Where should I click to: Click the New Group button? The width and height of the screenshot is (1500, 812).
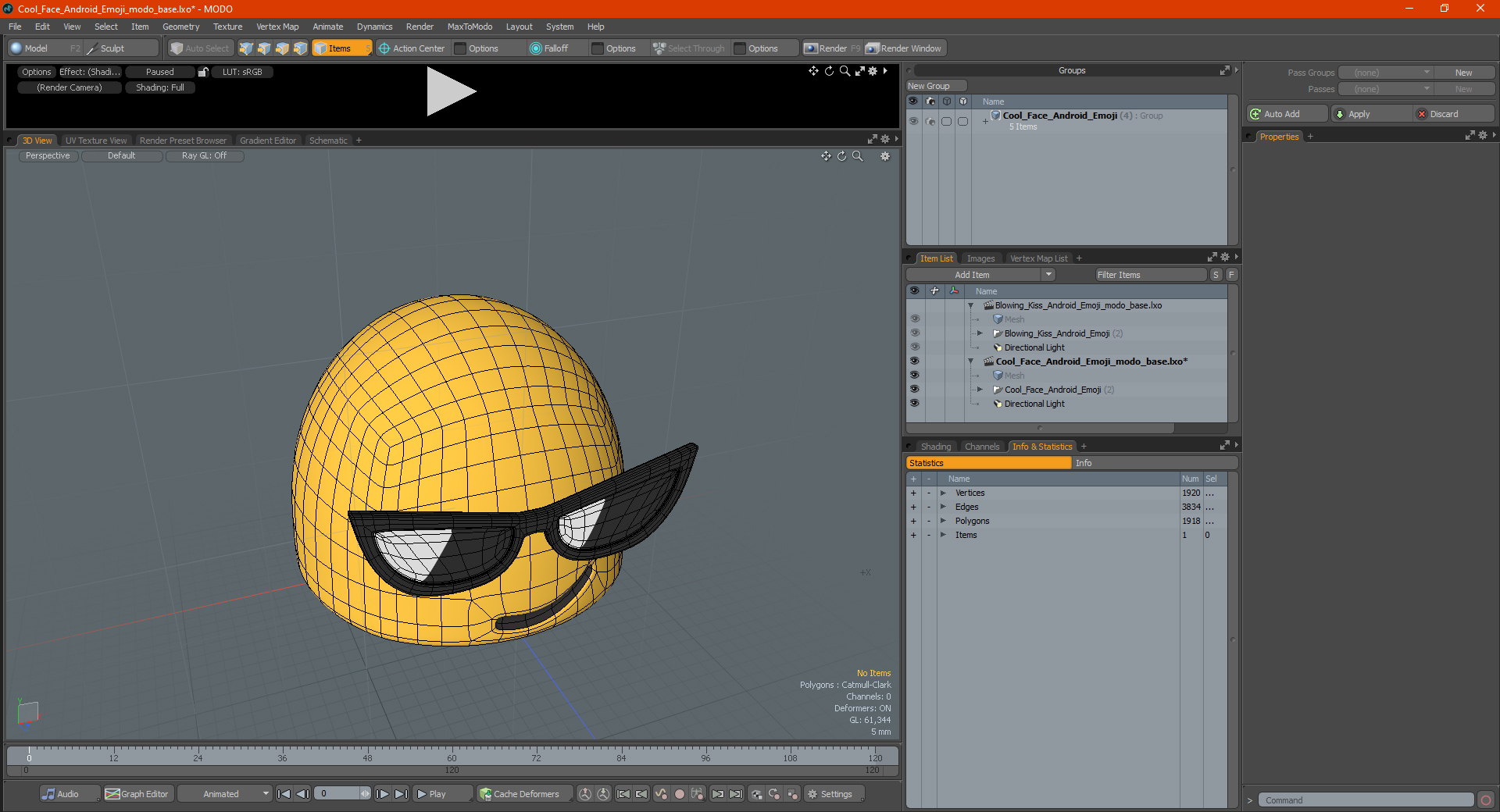pyautogui.click(x=929, y=86)
